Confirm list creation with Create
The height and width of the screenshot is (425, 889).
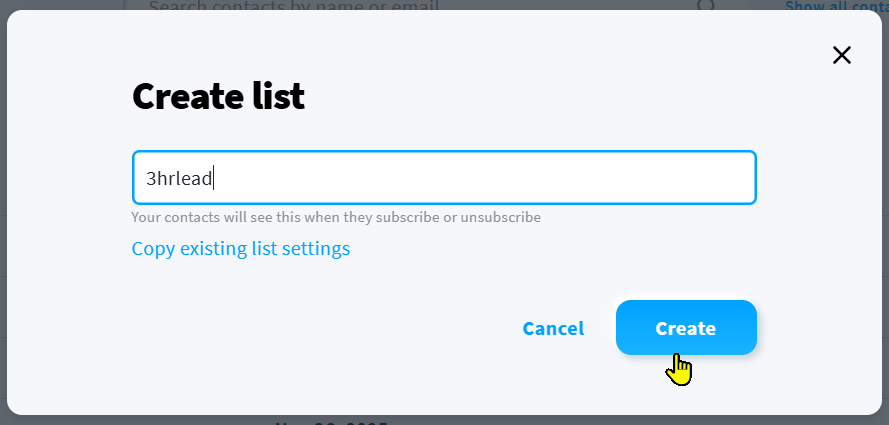coord(686,328)
